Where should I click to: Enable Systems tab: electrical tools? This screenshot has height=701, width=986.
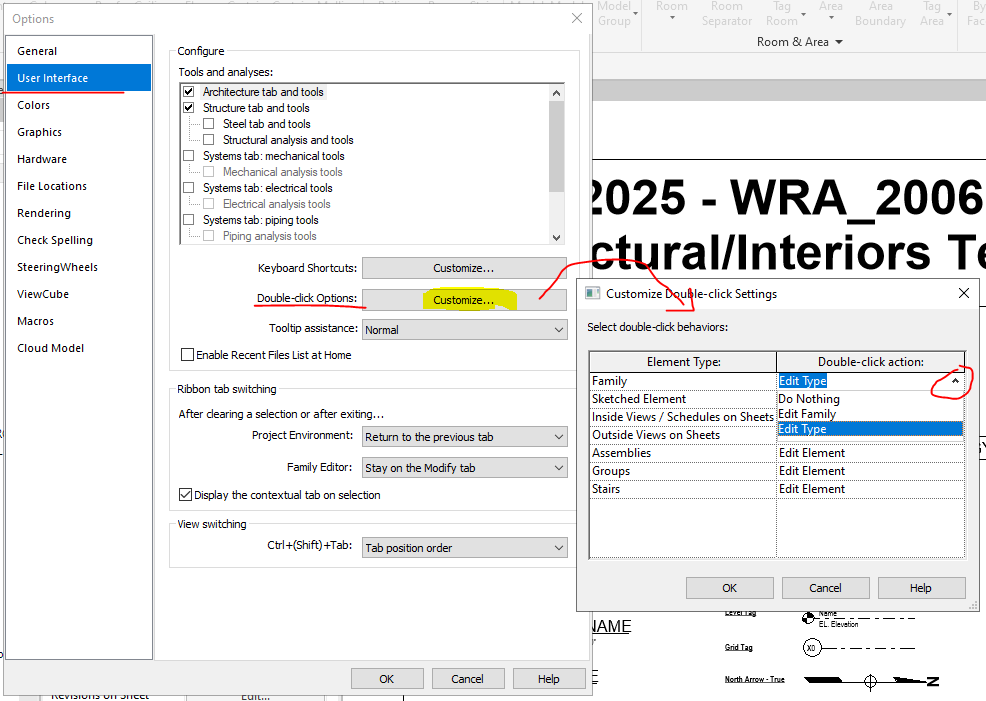[189, 187]
